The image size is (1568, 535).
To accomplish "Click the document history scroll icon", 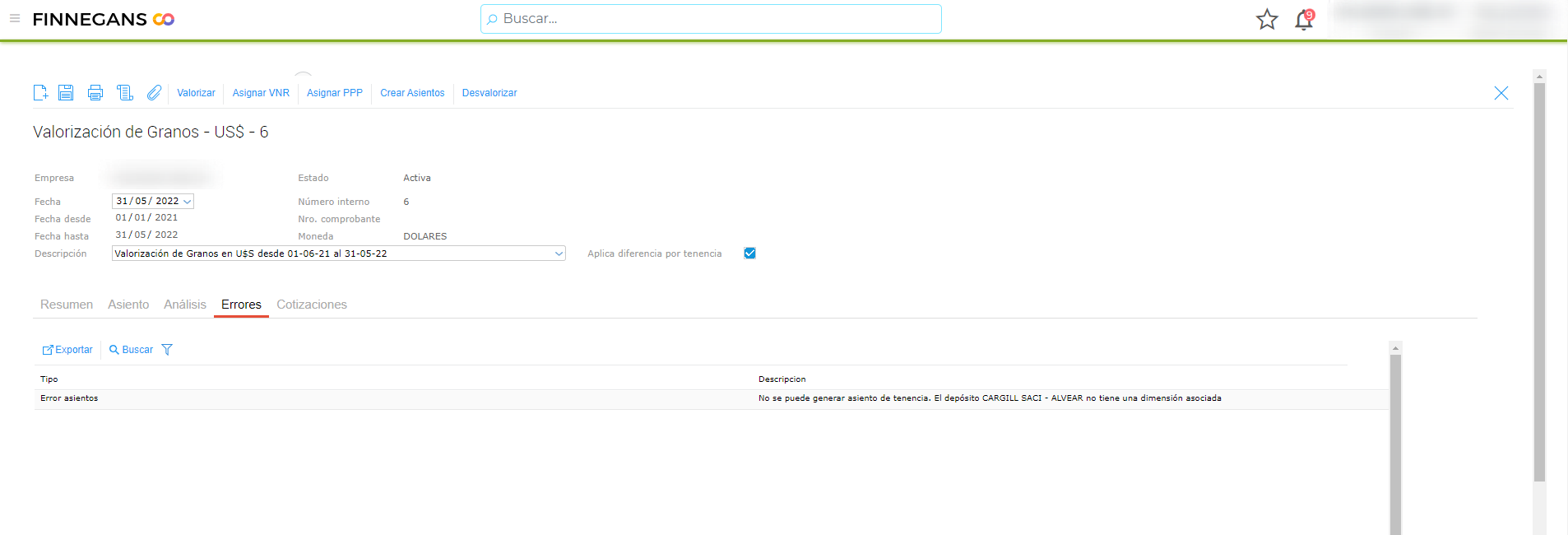I will (x=125, y=93).
